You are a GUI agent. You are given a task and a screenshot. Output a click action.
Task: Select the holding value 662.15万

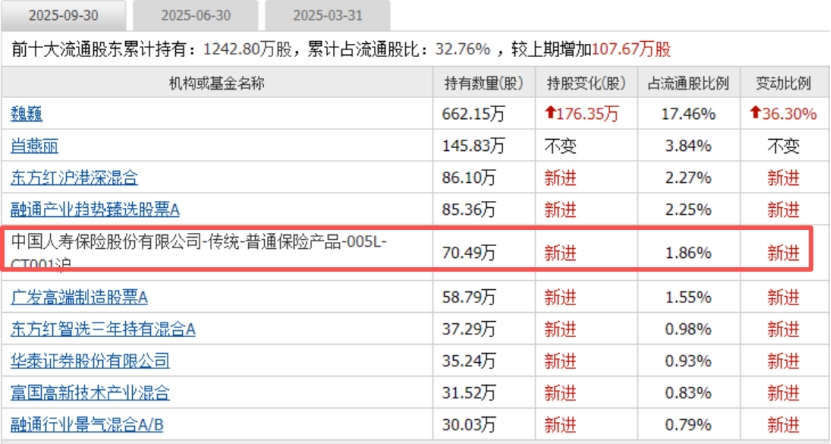pos(474,114)
